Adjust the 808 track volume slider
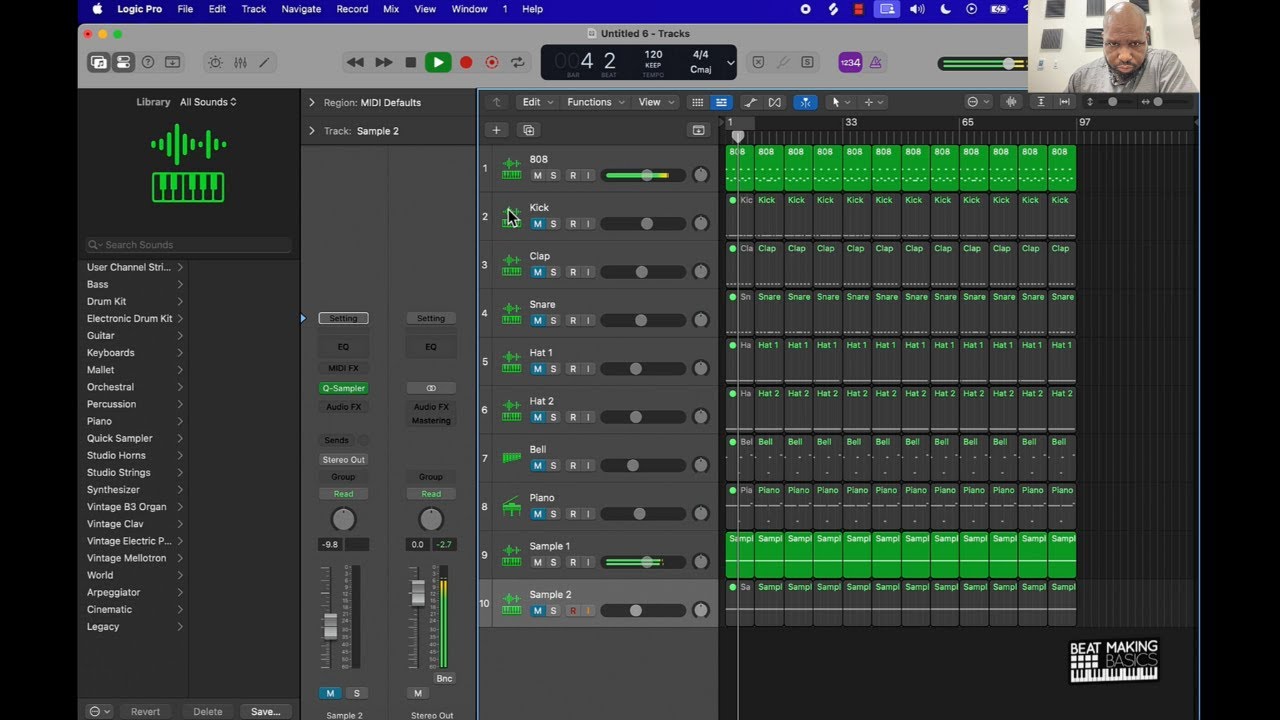This screenshot has width=1280, height=720. (645, 175)
